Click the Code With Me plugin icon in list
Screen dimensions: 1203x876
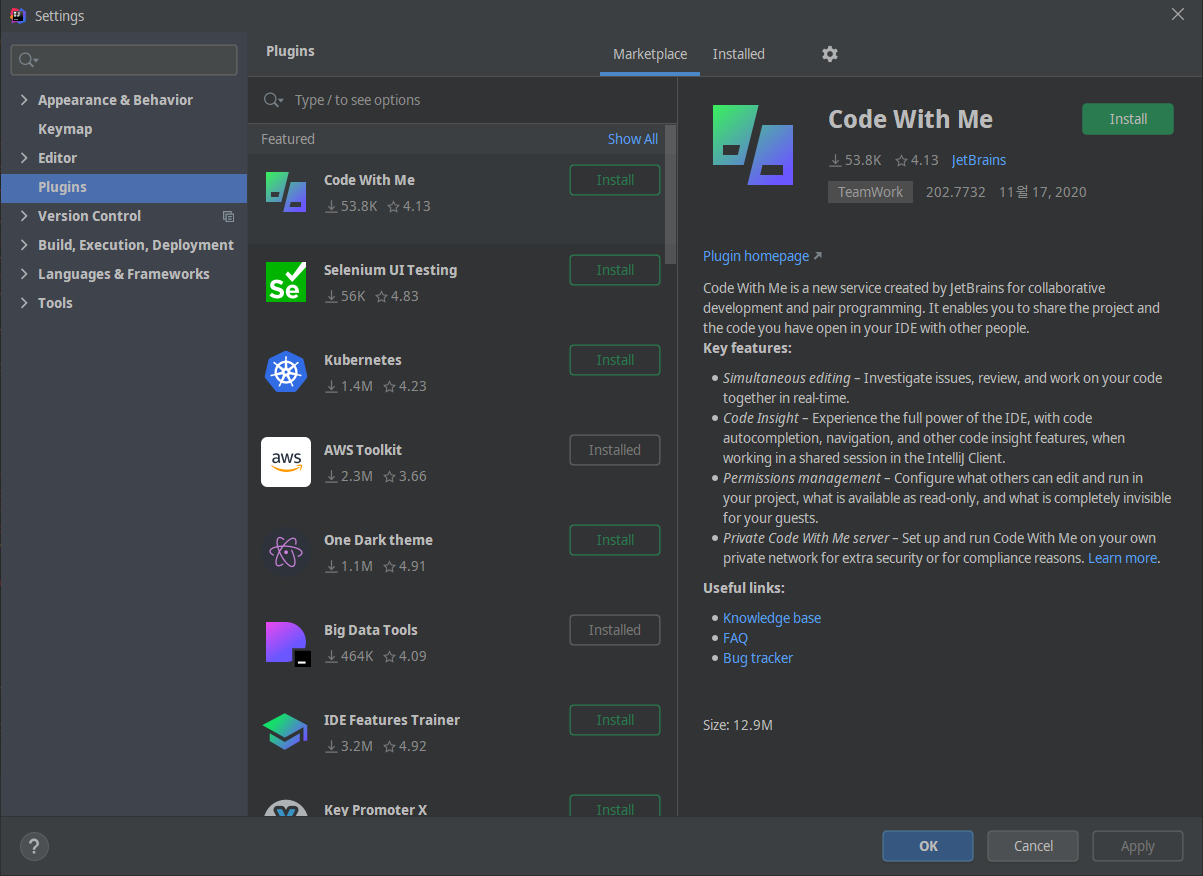(x=286, y=192)
